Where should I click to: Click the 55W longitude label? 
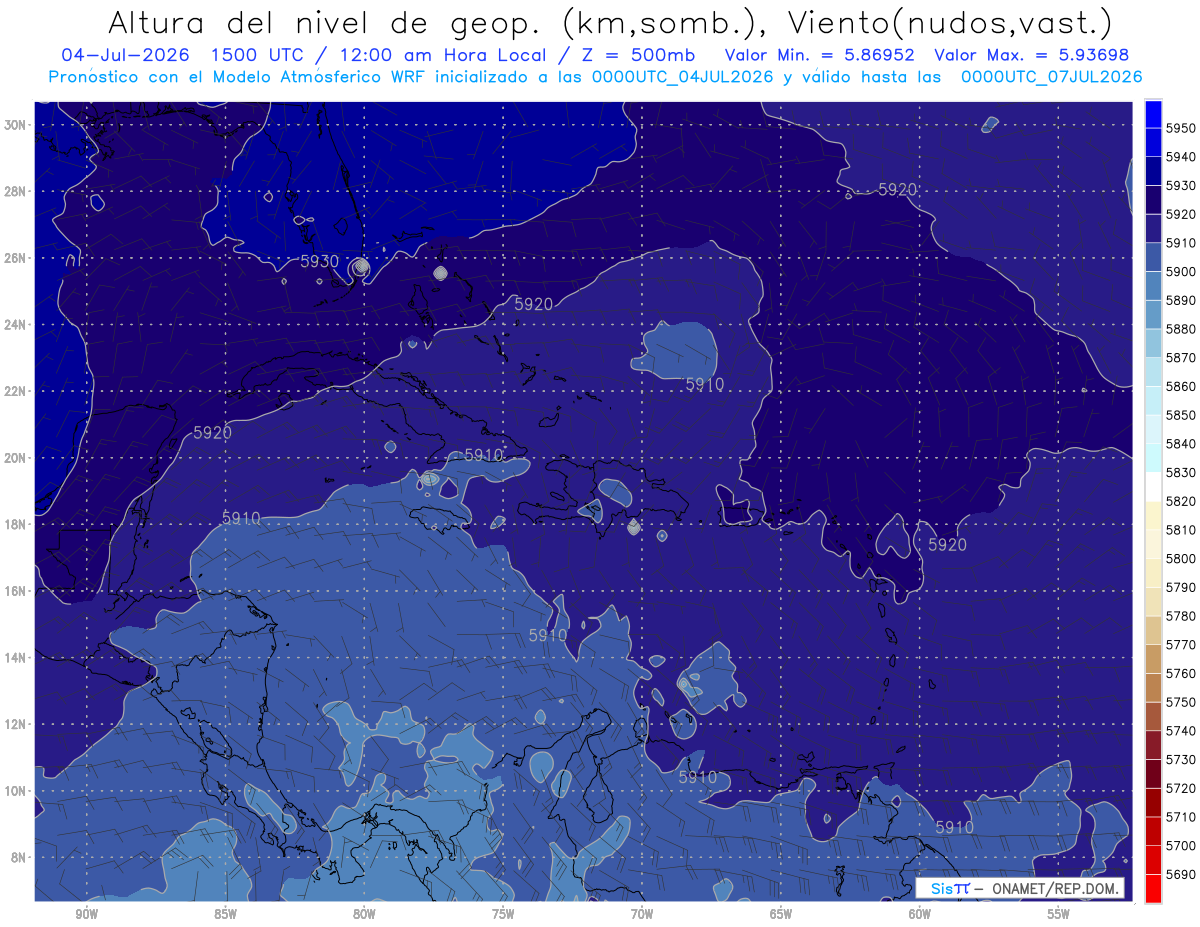coord(1059,913)
